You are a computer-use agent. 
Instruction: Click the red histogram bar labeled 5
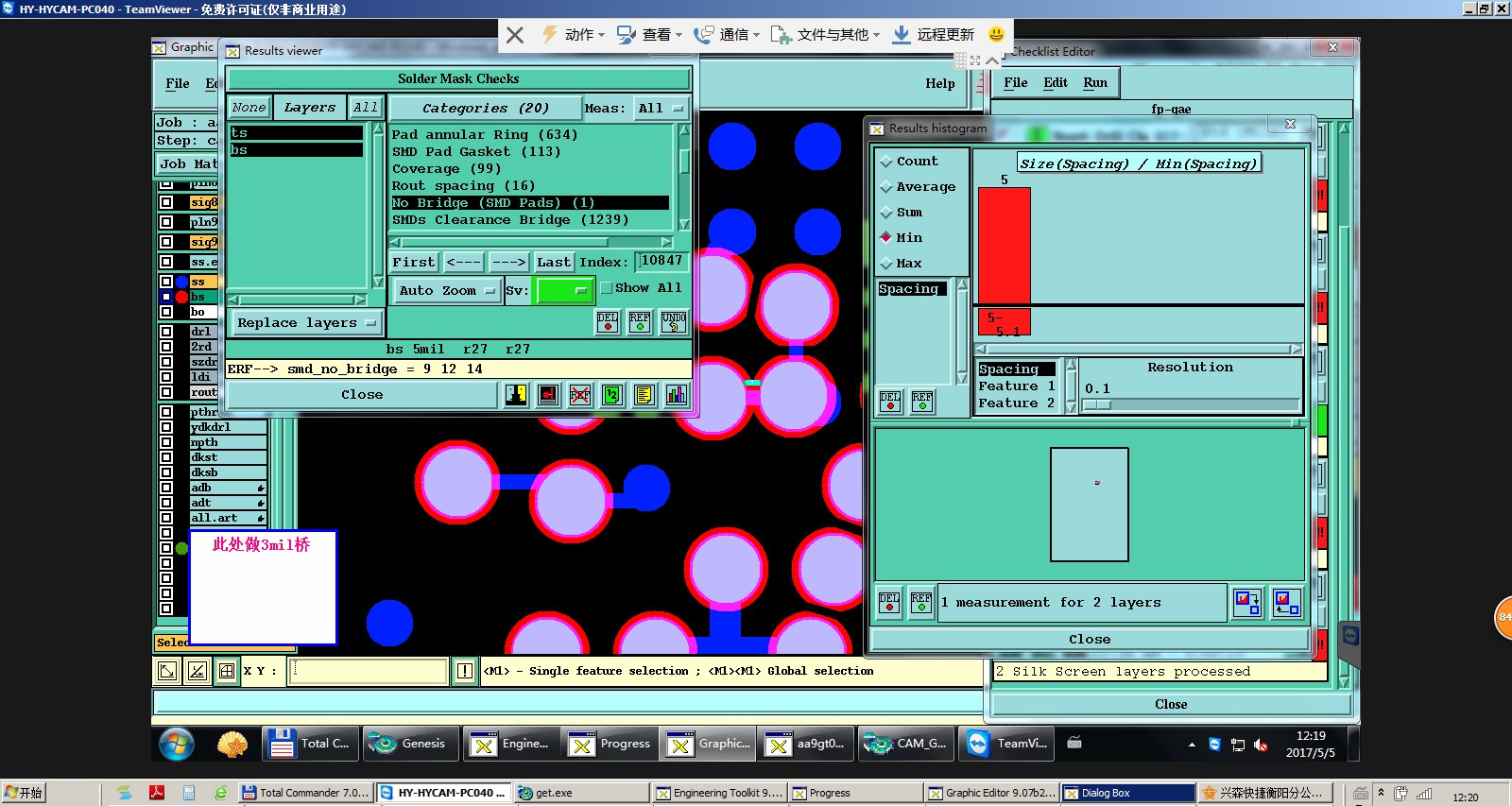pos(1005,246)
